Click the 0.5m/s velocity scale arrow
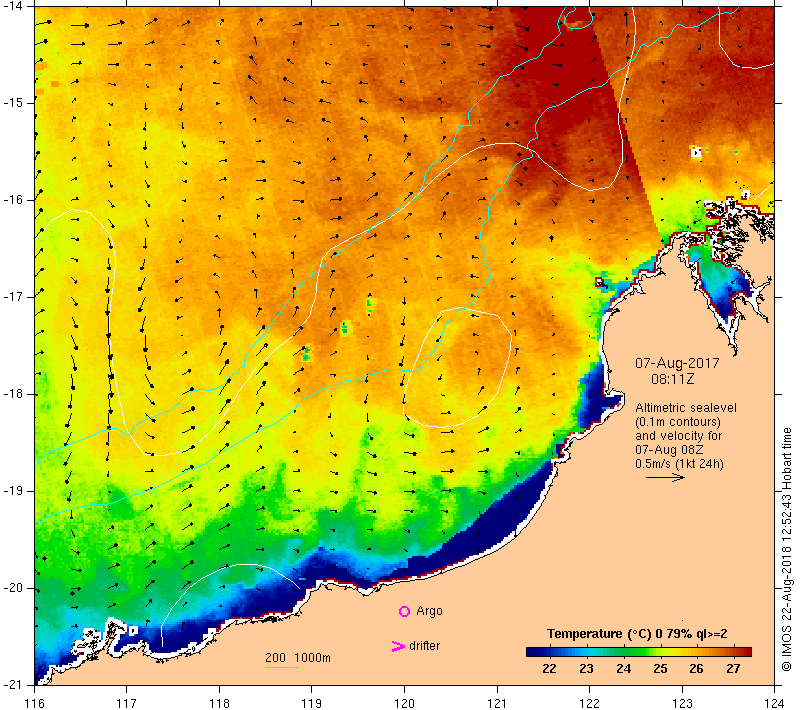The image size is (800, 710). (x=665, y=477)
